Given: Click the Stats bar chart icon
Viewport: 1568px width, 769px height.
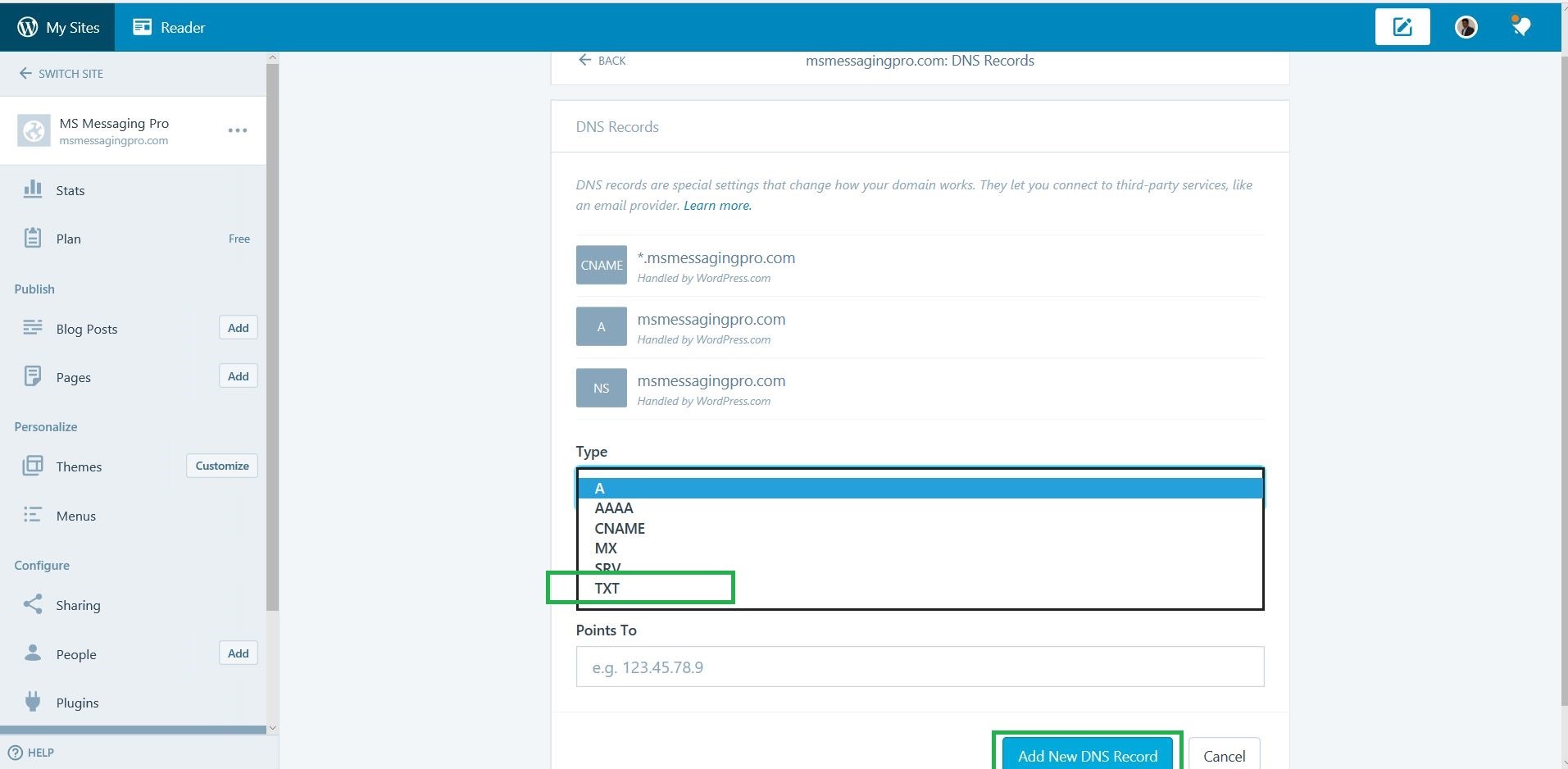Looking at the screenshot, I should [33, 189].
